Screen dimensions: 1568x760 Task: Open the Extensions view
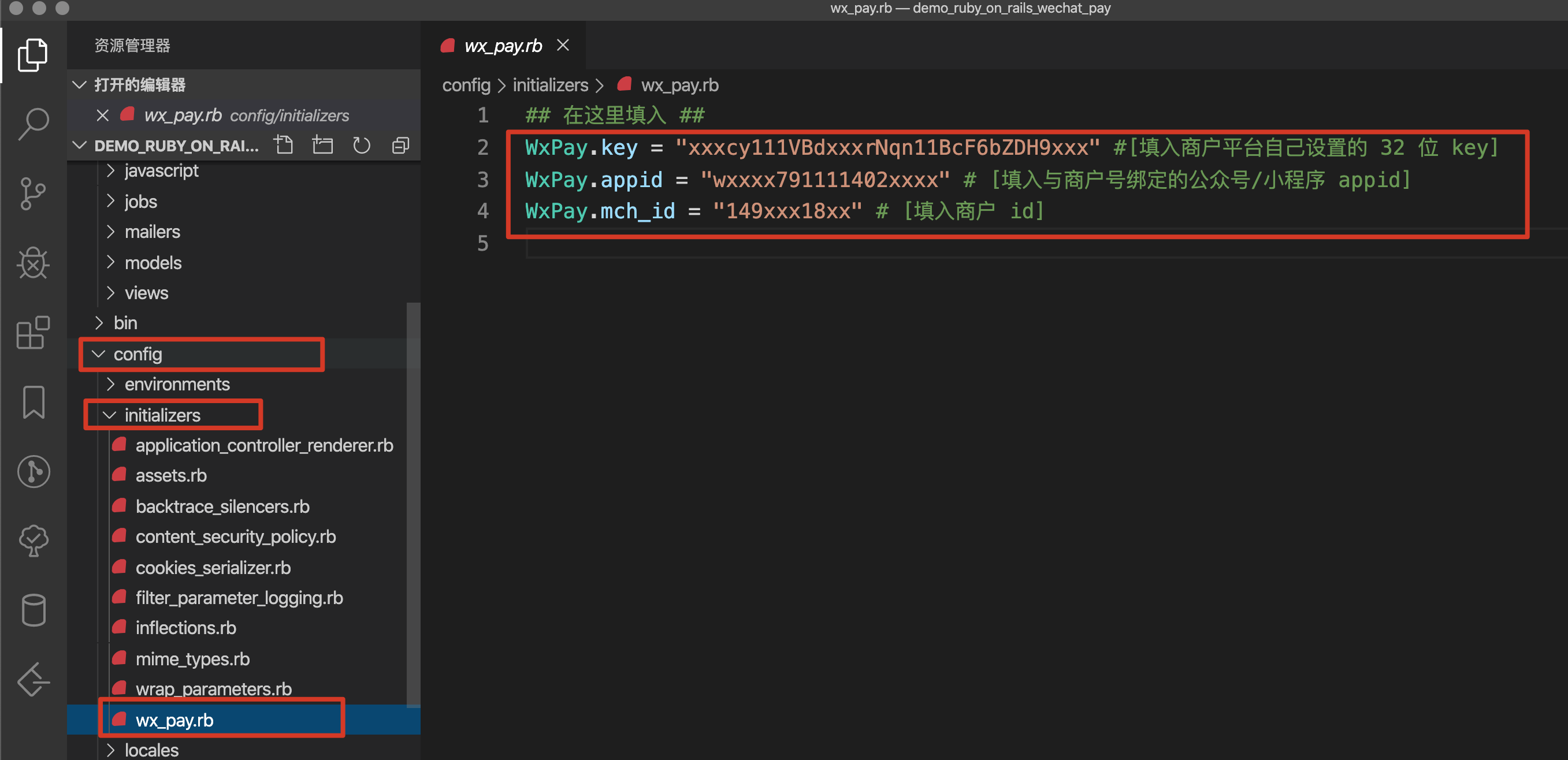(x=34, y=332)
